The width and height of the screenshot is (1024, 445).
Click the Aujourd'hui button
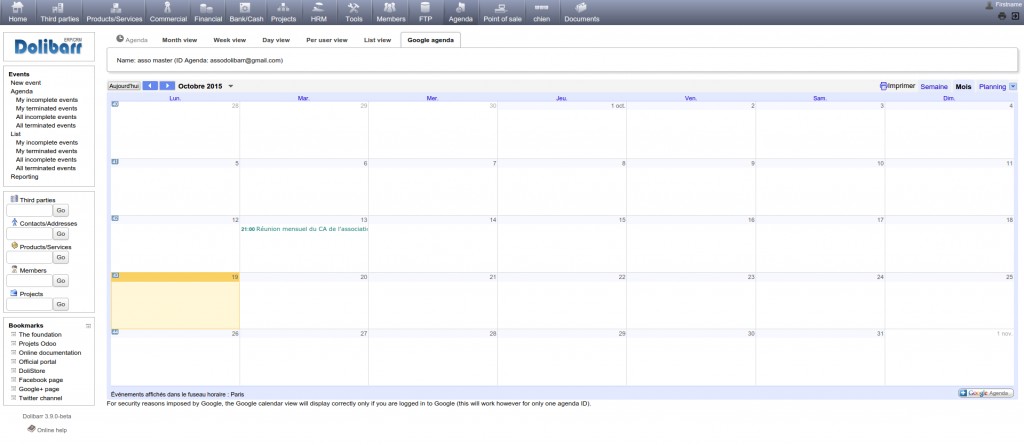click(x=124, y=86)
